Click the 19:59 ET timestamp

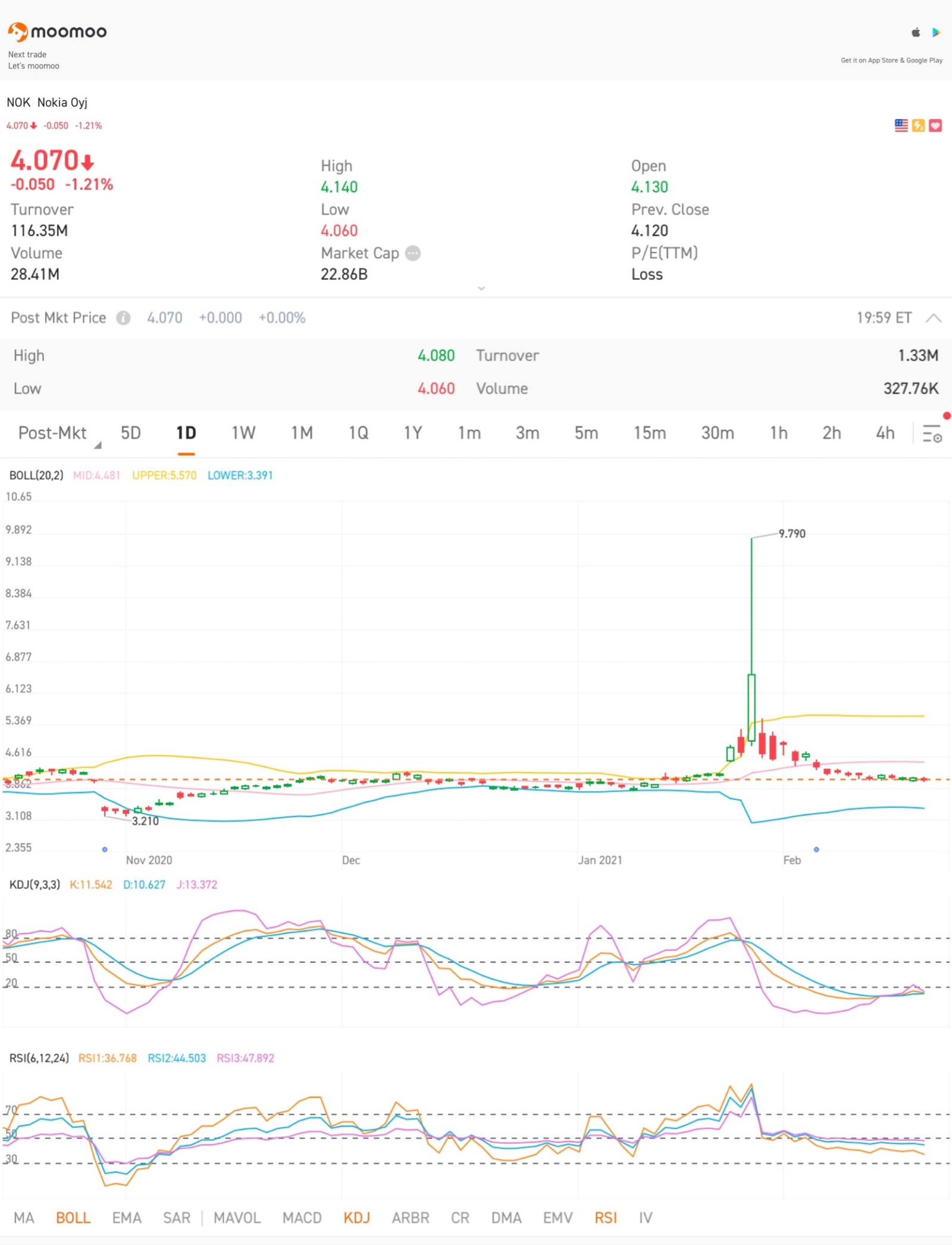click(x=884, y=318)
